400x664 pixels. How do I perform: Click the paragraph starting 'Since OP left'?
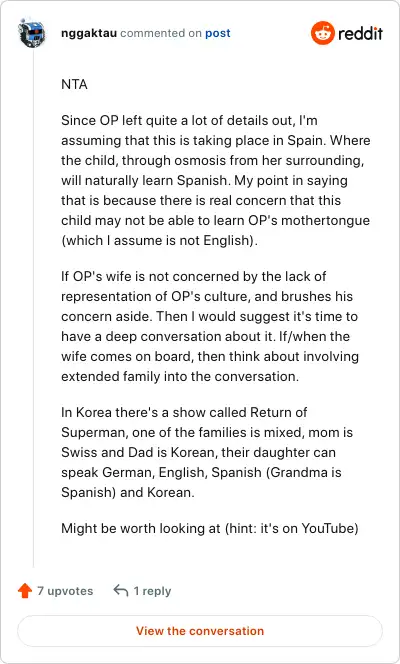point(215,180)
